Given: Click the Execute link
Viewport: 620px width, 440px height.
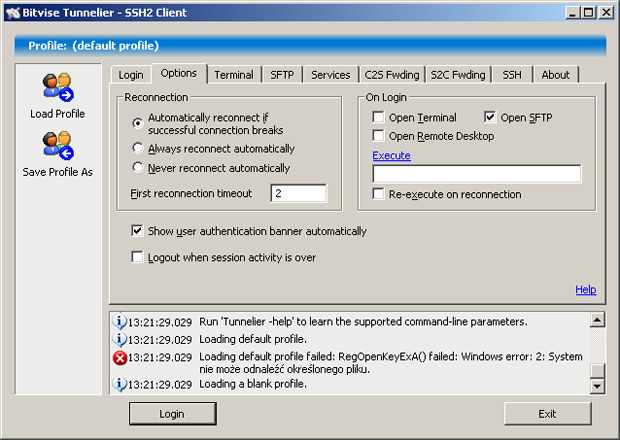Looking at the screenshot, I should click(x=391, y=156).
